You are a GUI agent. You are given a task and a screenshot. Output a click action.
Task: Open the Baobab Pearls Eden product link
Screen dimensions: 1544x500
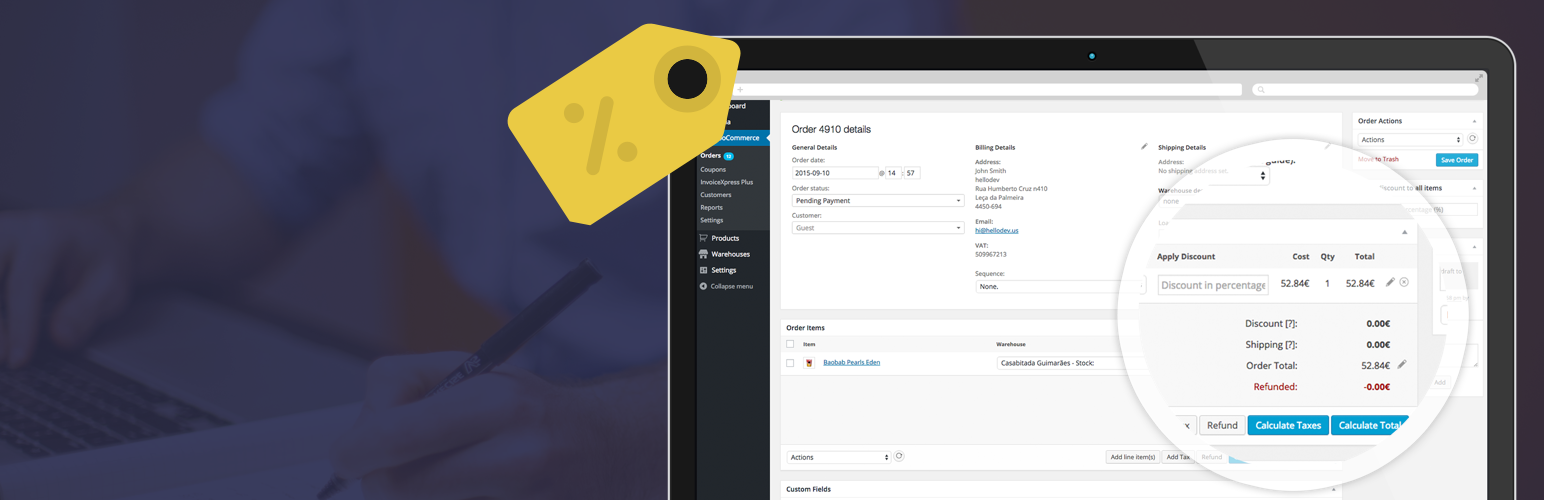pos(851,362)
